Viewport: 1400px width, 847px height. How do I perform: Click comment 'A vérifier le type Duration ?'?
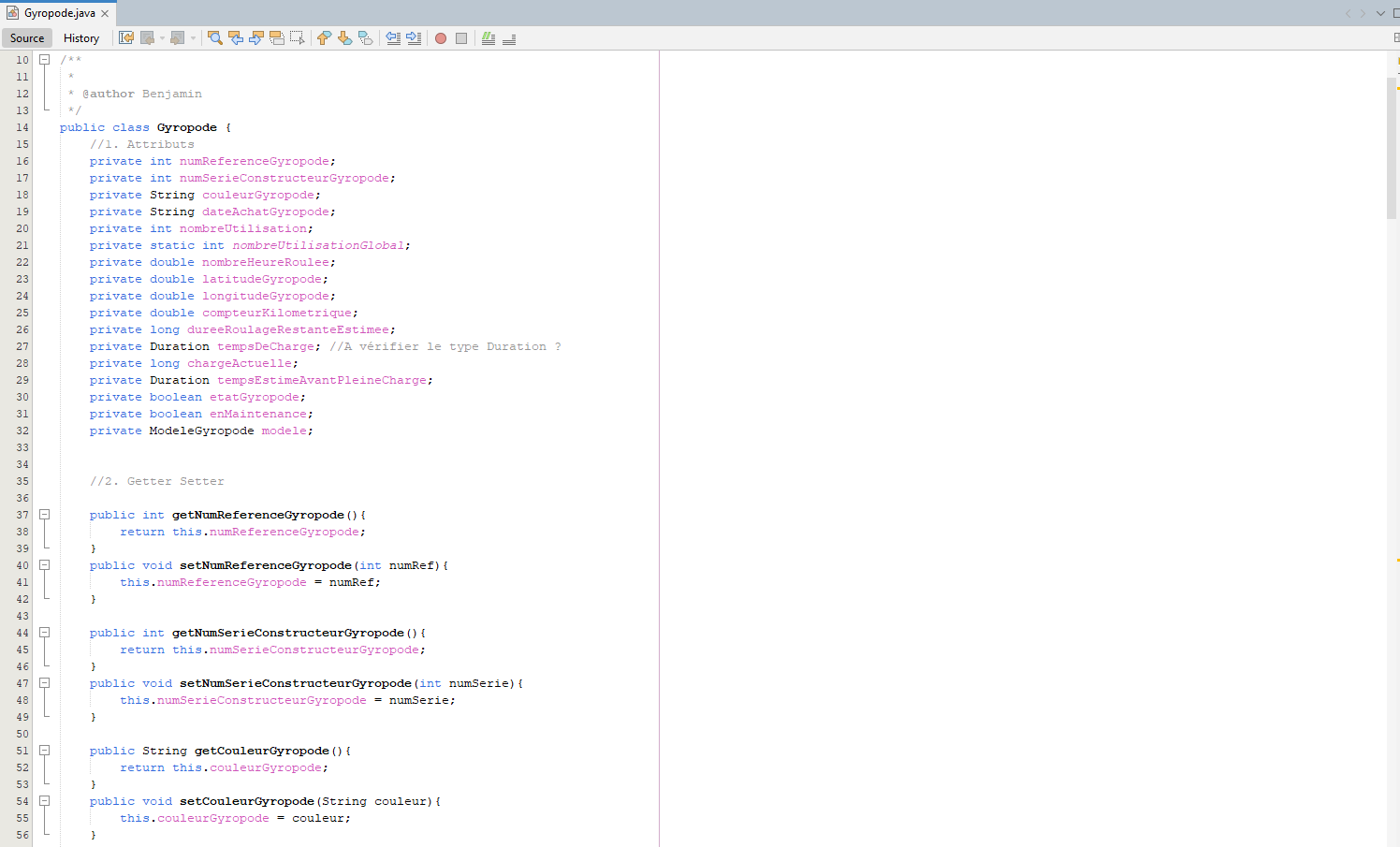click(445, 346)
